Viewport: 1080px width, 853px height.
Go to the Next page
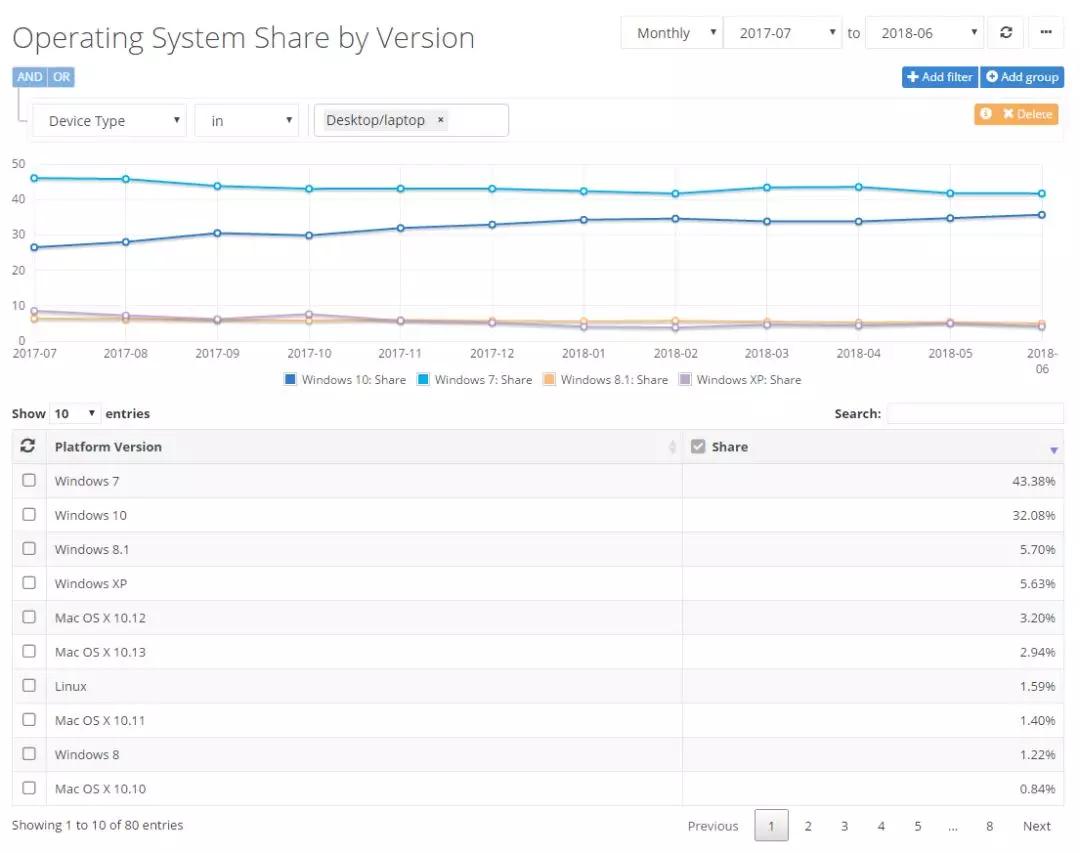pyautogui.click(x=1037, y=825)
